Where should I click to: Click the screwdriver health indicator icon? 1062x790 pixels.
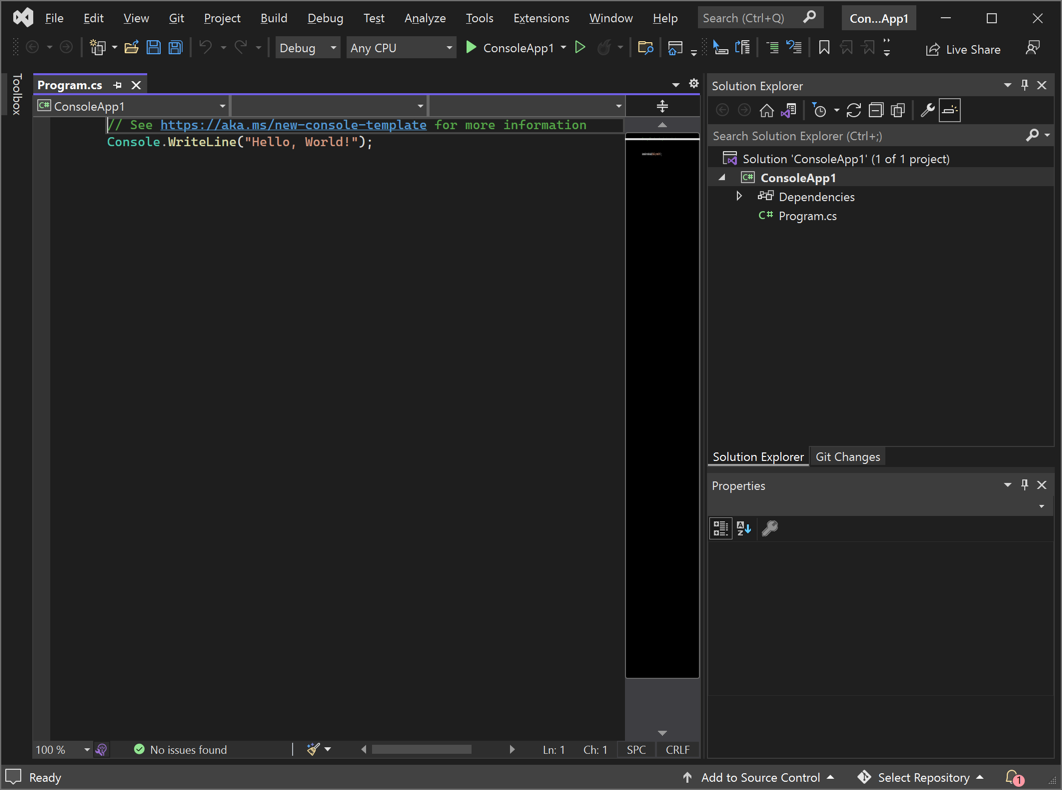coord(101,749)
